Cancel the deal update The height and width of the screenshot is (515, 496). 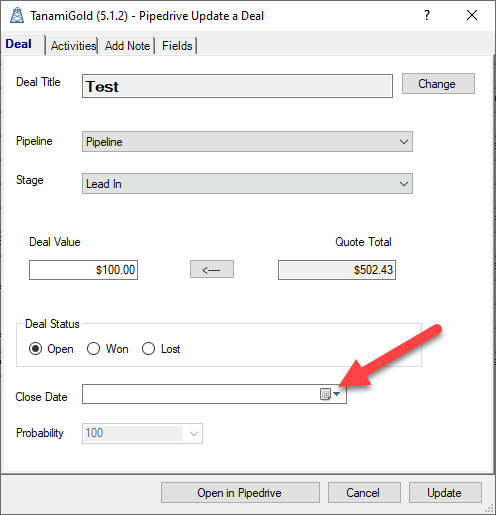(364, 492)
